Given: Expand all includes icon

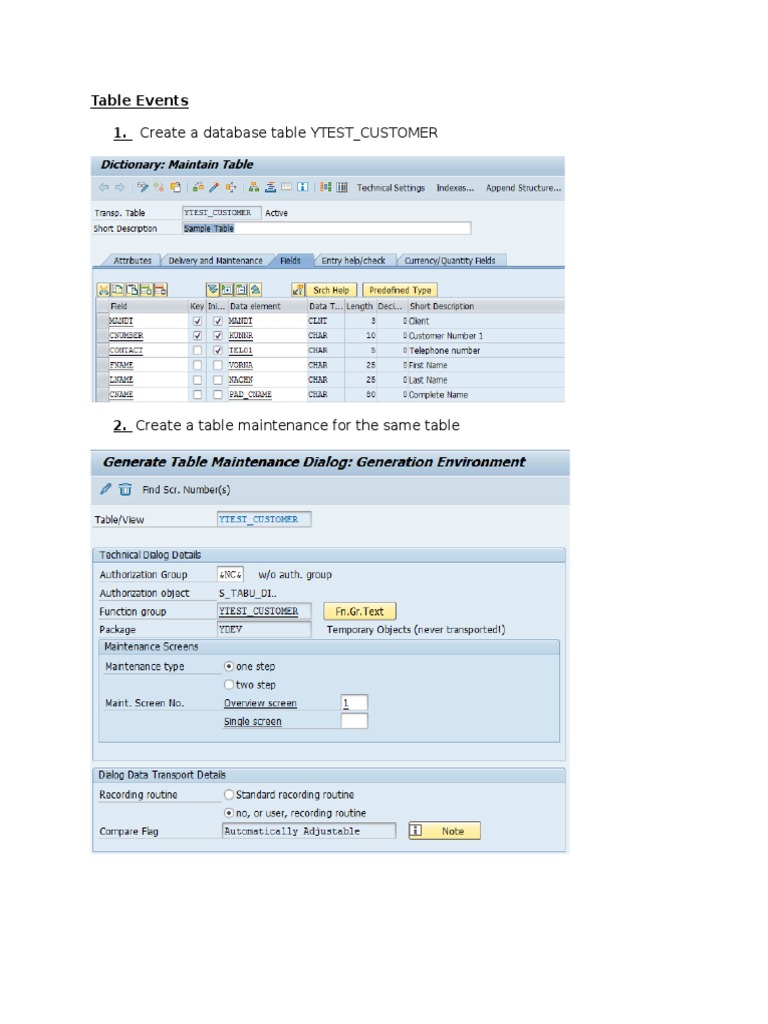Looking at the screenshot, I should point(213,290).
